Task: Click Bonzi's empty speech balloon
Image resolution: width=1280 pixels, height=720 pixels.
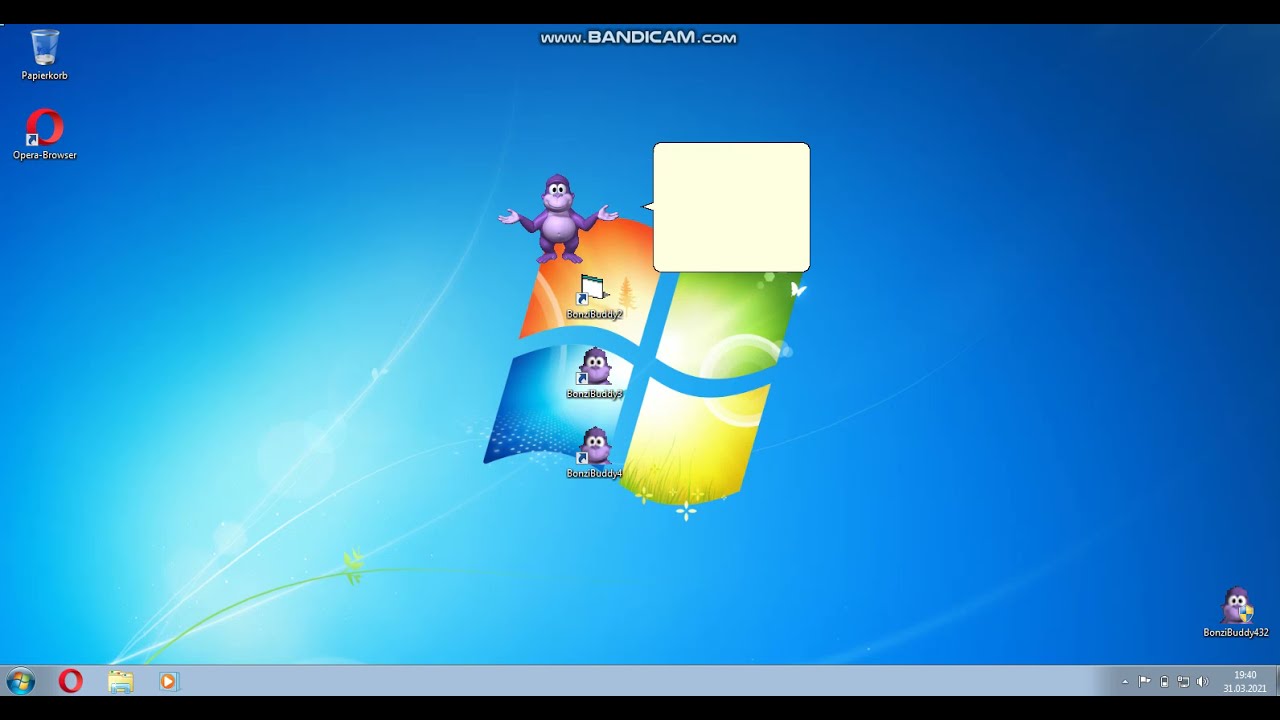Action: [x=731, y=207]
